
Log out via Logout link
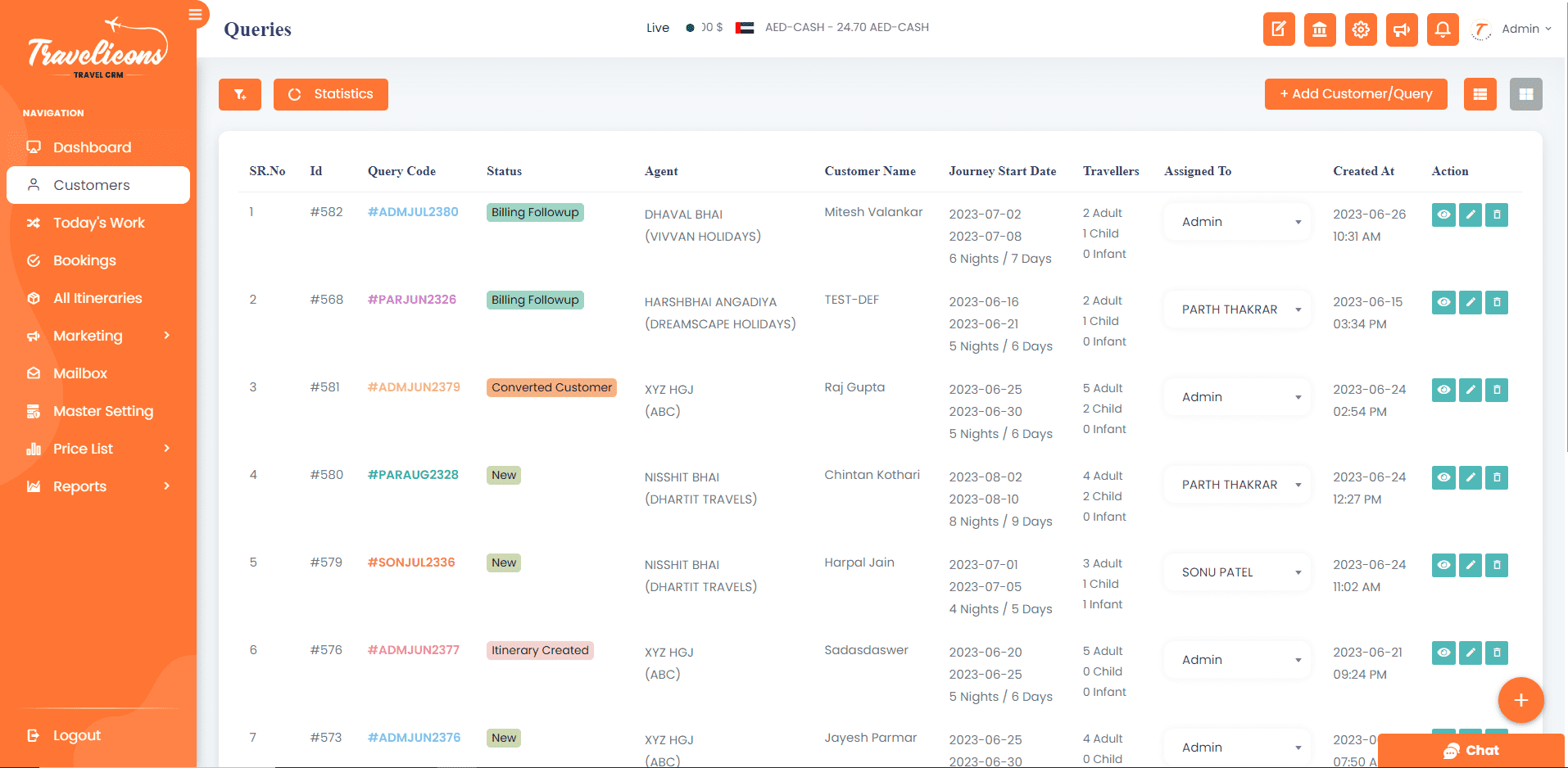tap(64, 735)
